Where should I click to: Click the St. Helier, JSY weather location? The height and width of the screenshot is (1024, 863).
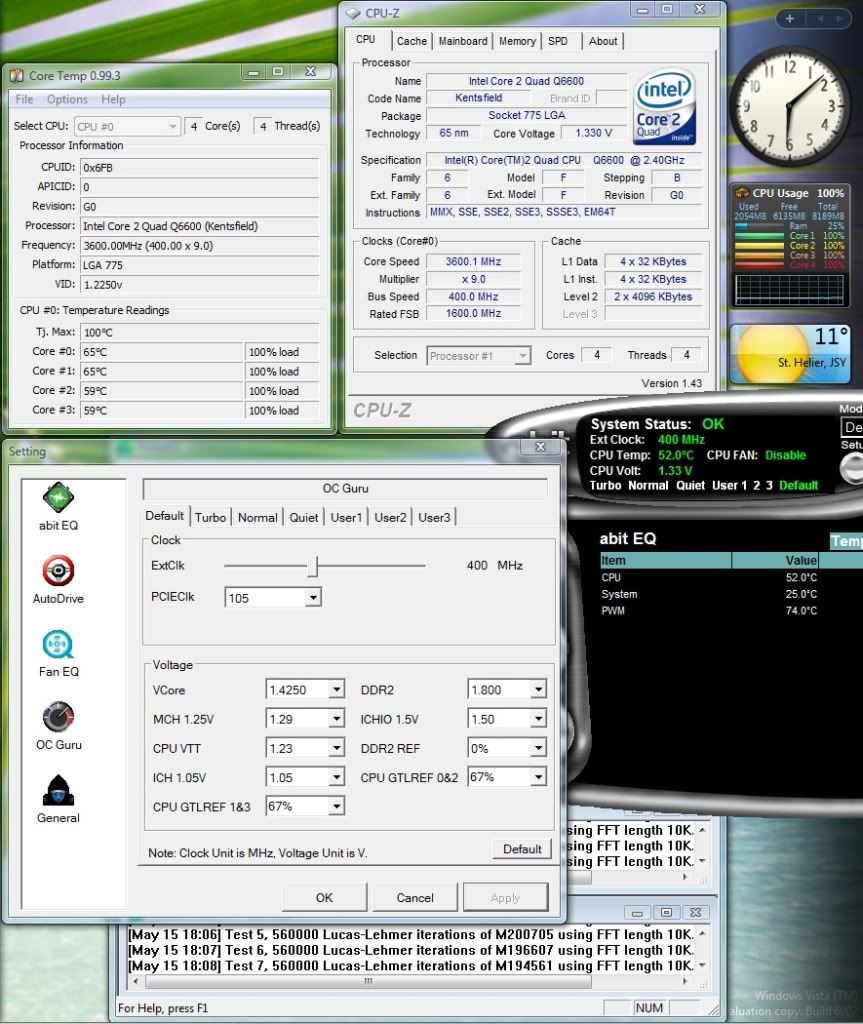[811, 362]
